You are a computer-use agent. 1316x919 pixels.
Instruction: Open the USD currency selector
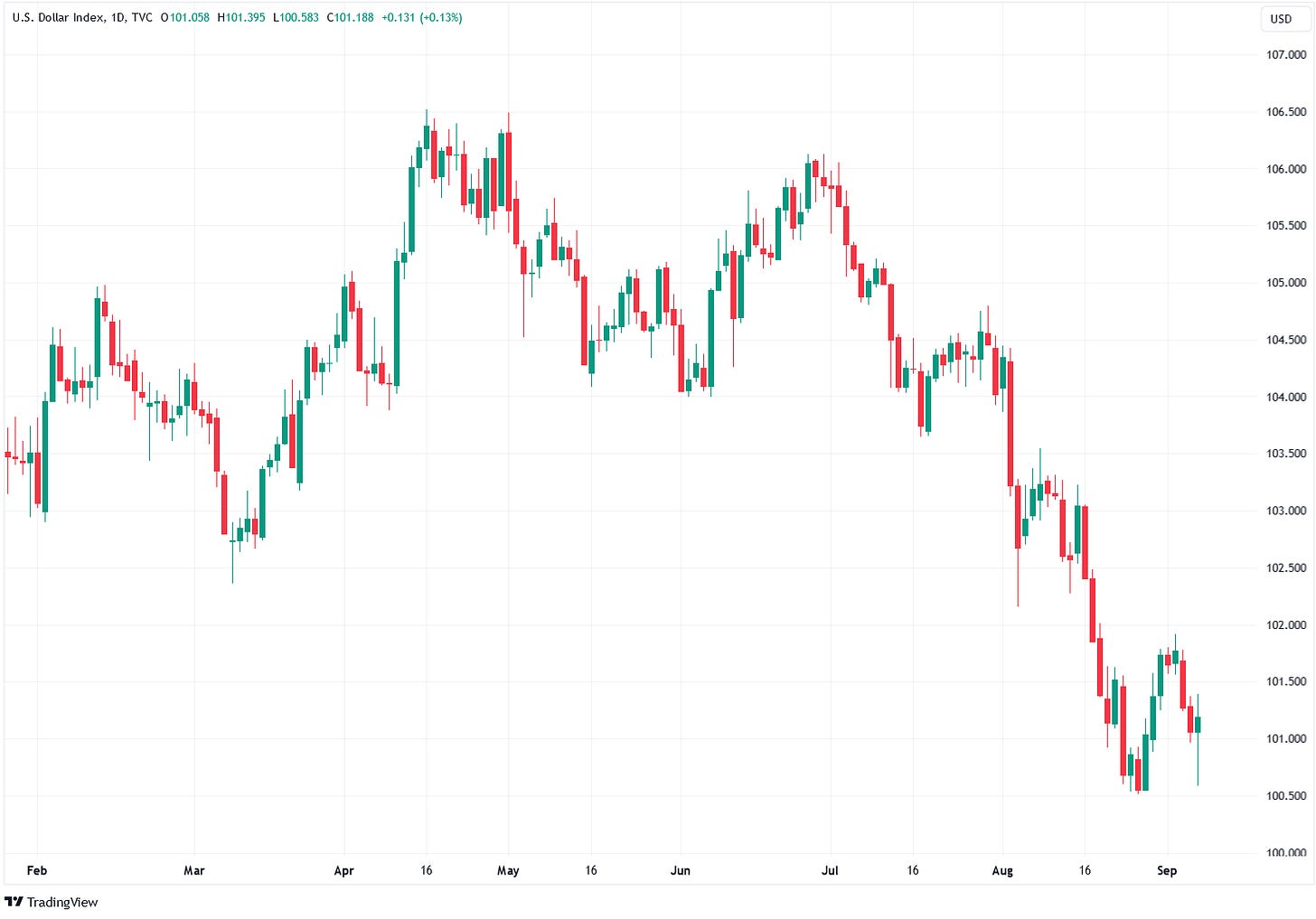1281,19
